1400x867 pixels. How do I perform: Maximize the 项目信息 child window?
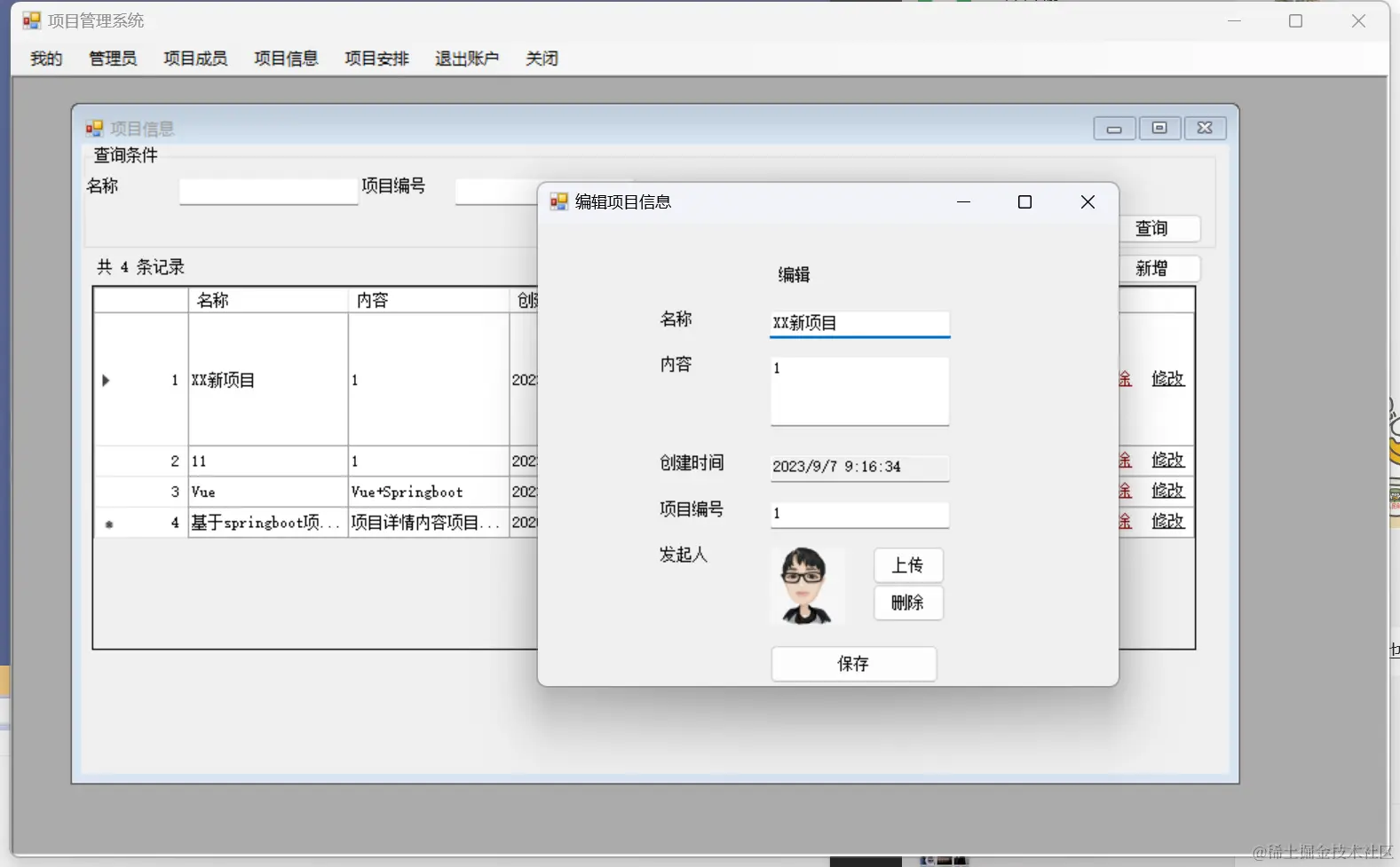(1159, 129)
